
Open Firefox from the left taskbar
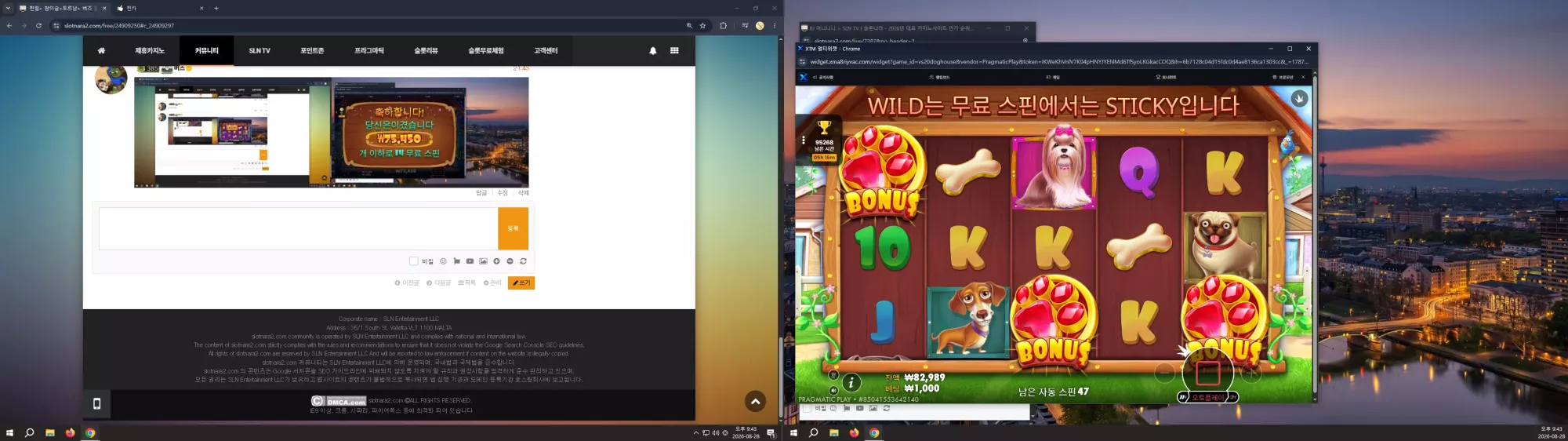70,432
